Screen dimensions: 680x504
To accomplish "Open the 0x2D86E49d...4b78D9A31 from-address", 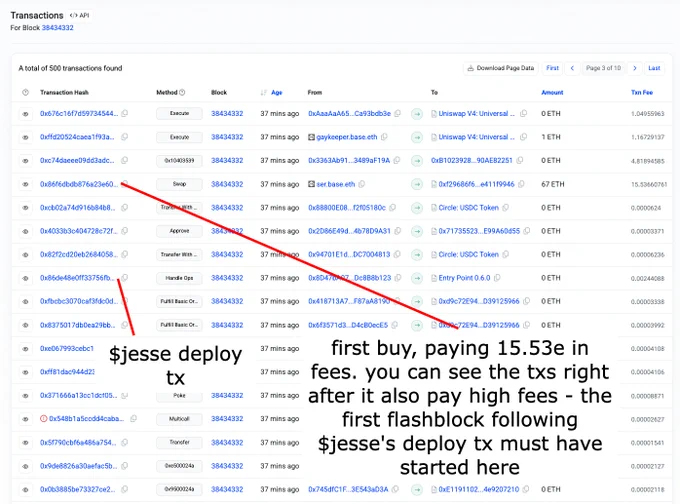I will [349, 231].
